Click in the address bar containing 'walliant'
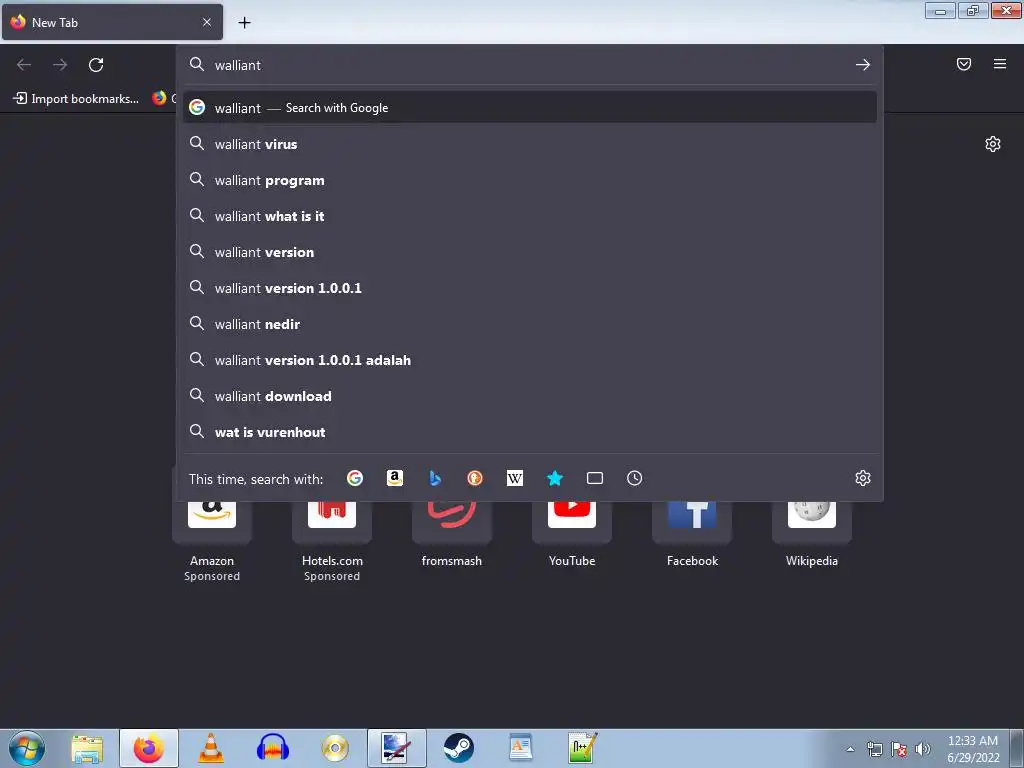This screenshot has width=1024, height=768. point(529,65)
